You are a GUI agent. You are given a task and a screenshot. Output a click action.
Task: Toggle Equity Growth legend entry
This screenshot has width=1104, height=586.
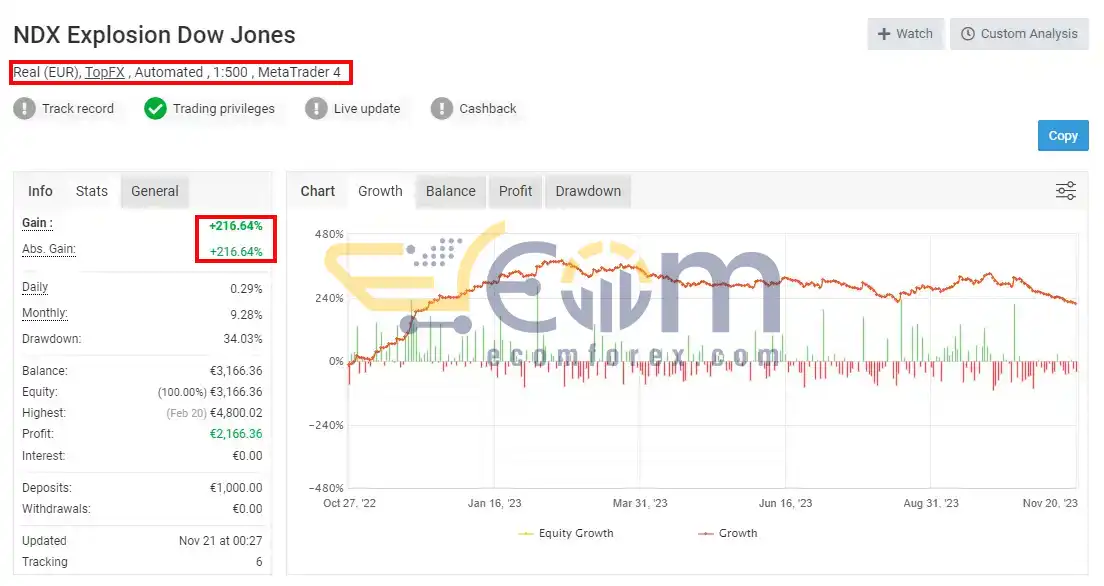(566, 533)
